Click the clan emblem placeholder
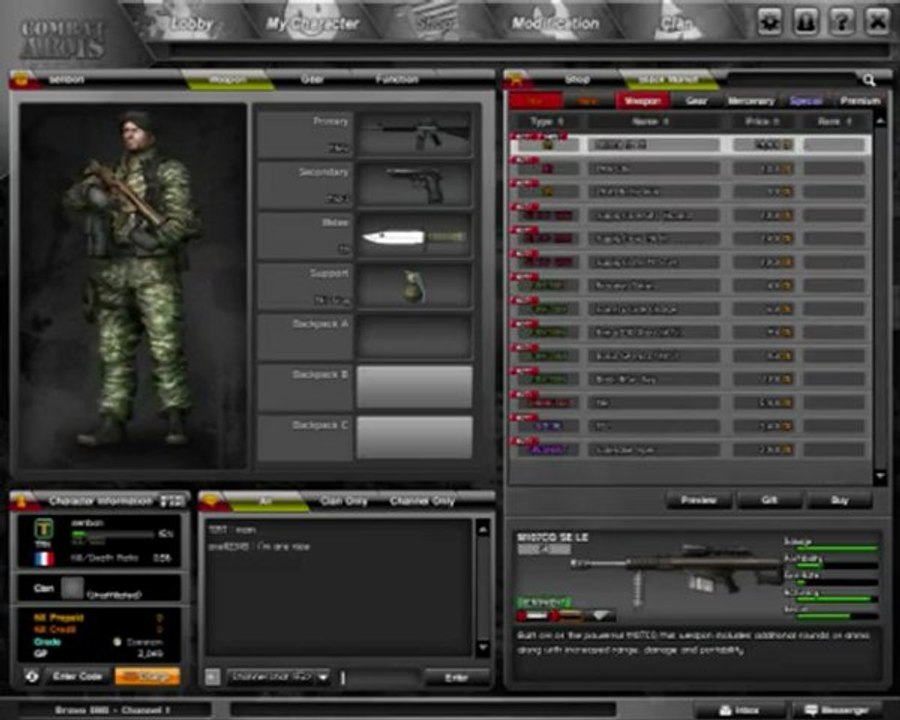900x720 pixels. (x=72, y=589)
